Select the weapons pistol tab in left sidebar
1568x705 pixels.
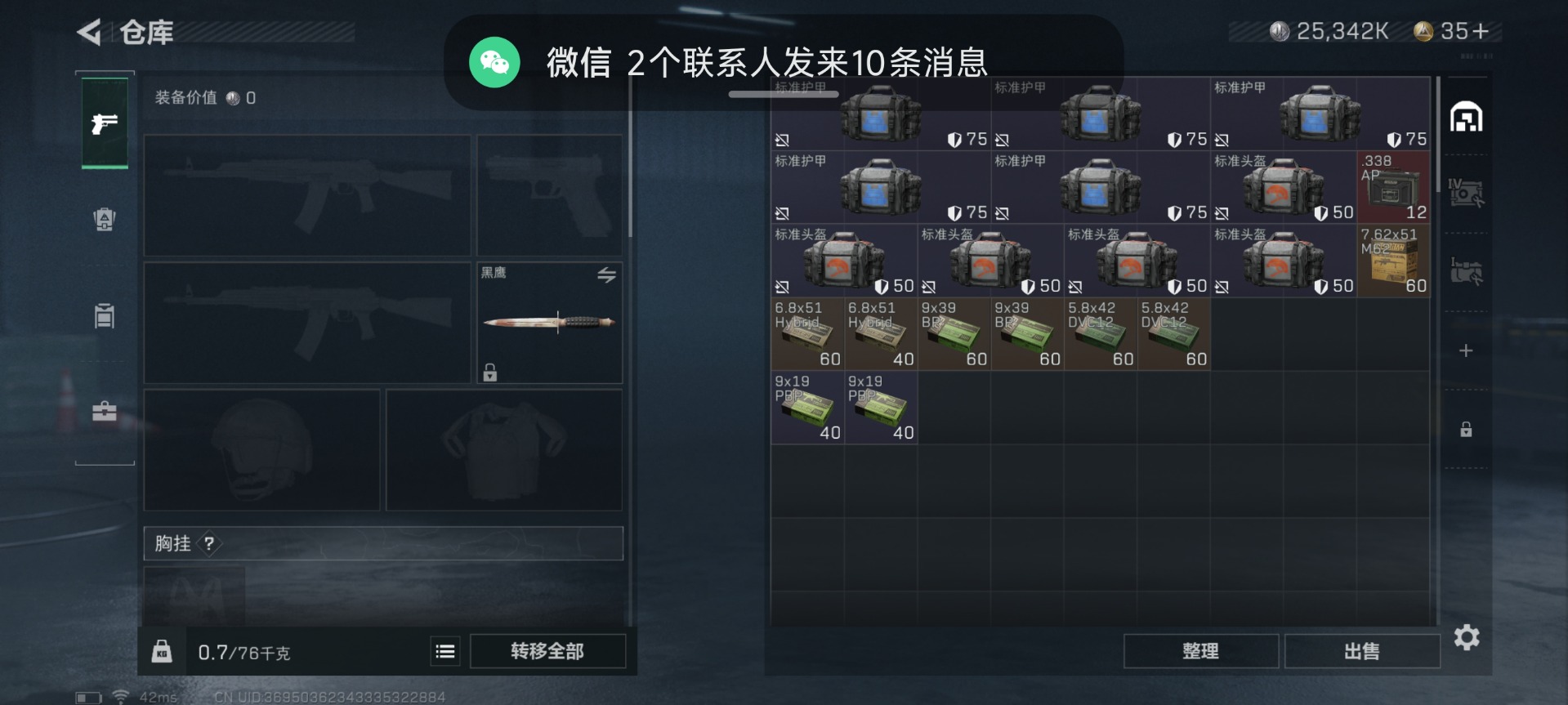[x=105, y=123]
